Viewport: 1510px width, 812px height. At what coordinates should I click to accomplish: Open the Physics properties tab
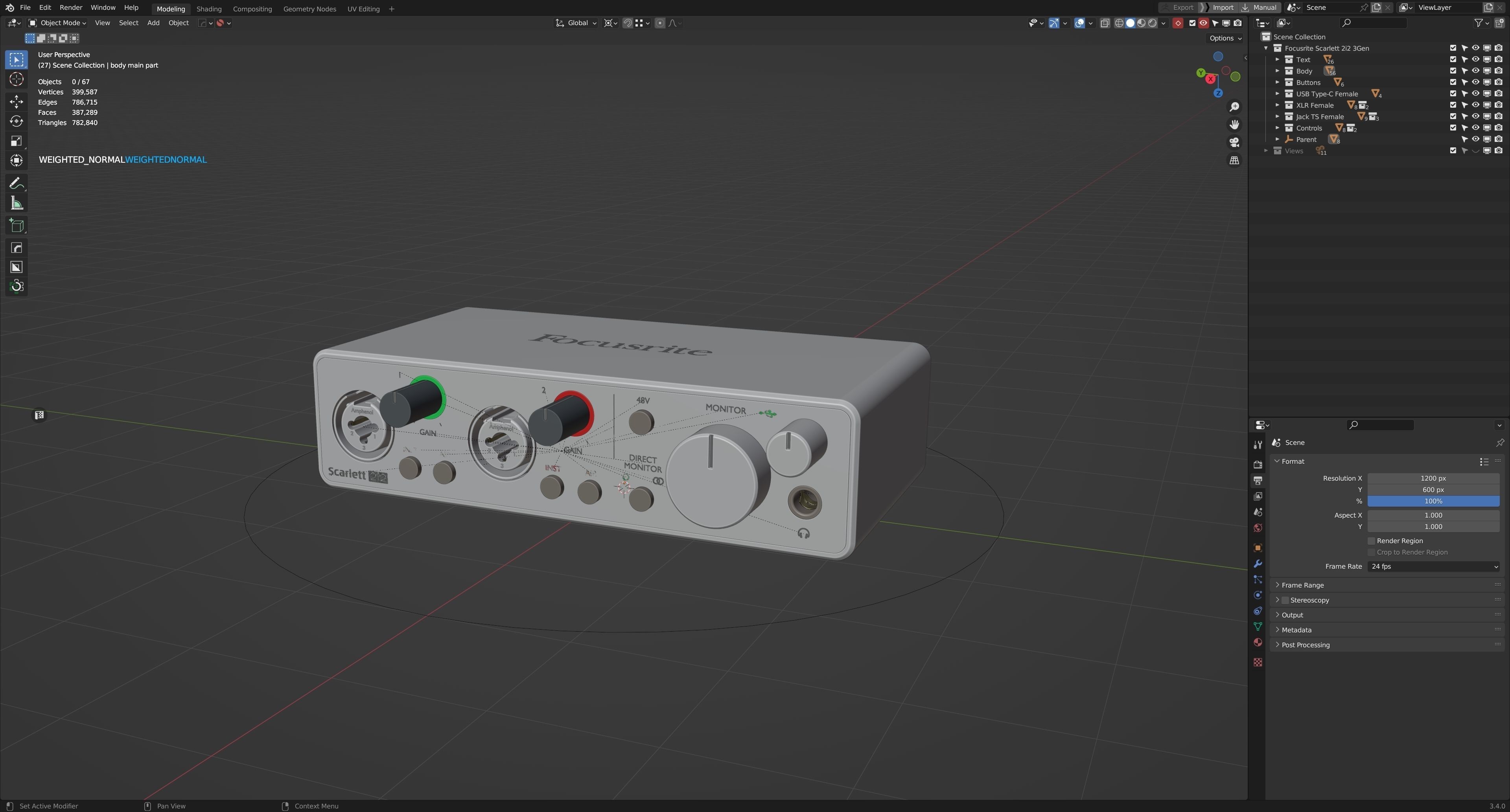point(1258,596)
